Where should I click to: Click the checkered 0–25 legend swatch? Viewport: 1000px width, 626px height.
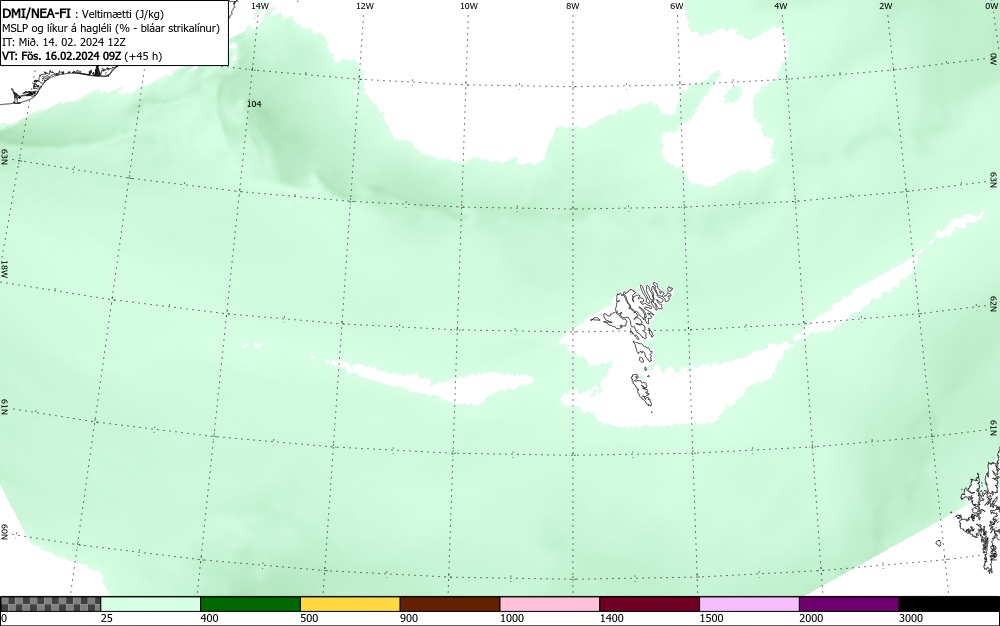[50, 604]
